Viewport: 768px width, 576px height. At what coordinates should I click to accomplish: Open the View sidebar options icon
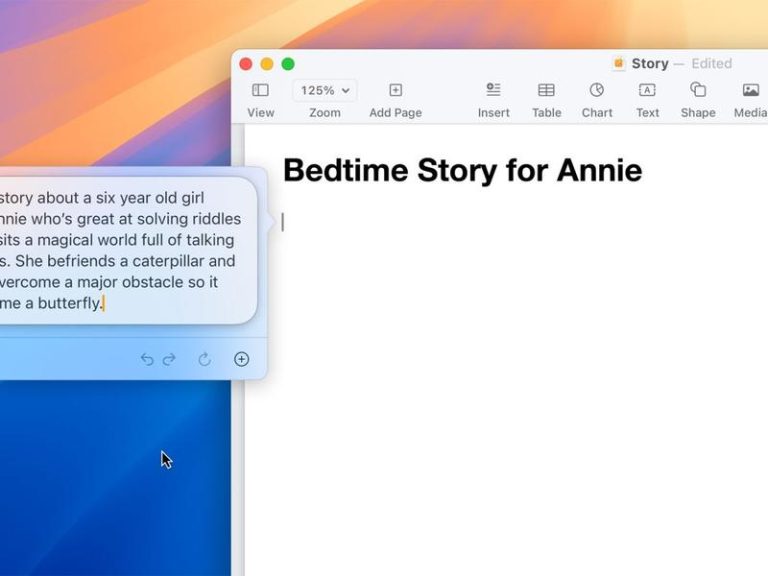pyautogui.click(x=260, y=90)
